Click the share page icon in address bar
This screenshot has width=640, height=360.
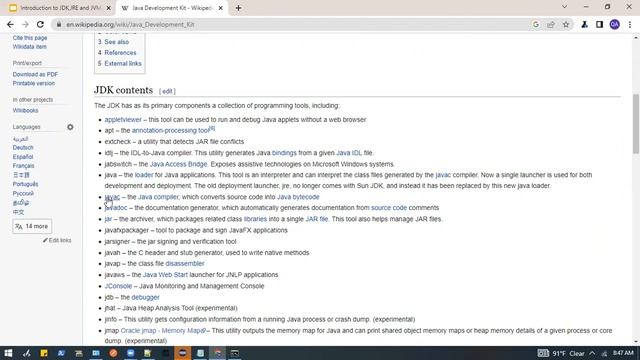coord(551,24)
